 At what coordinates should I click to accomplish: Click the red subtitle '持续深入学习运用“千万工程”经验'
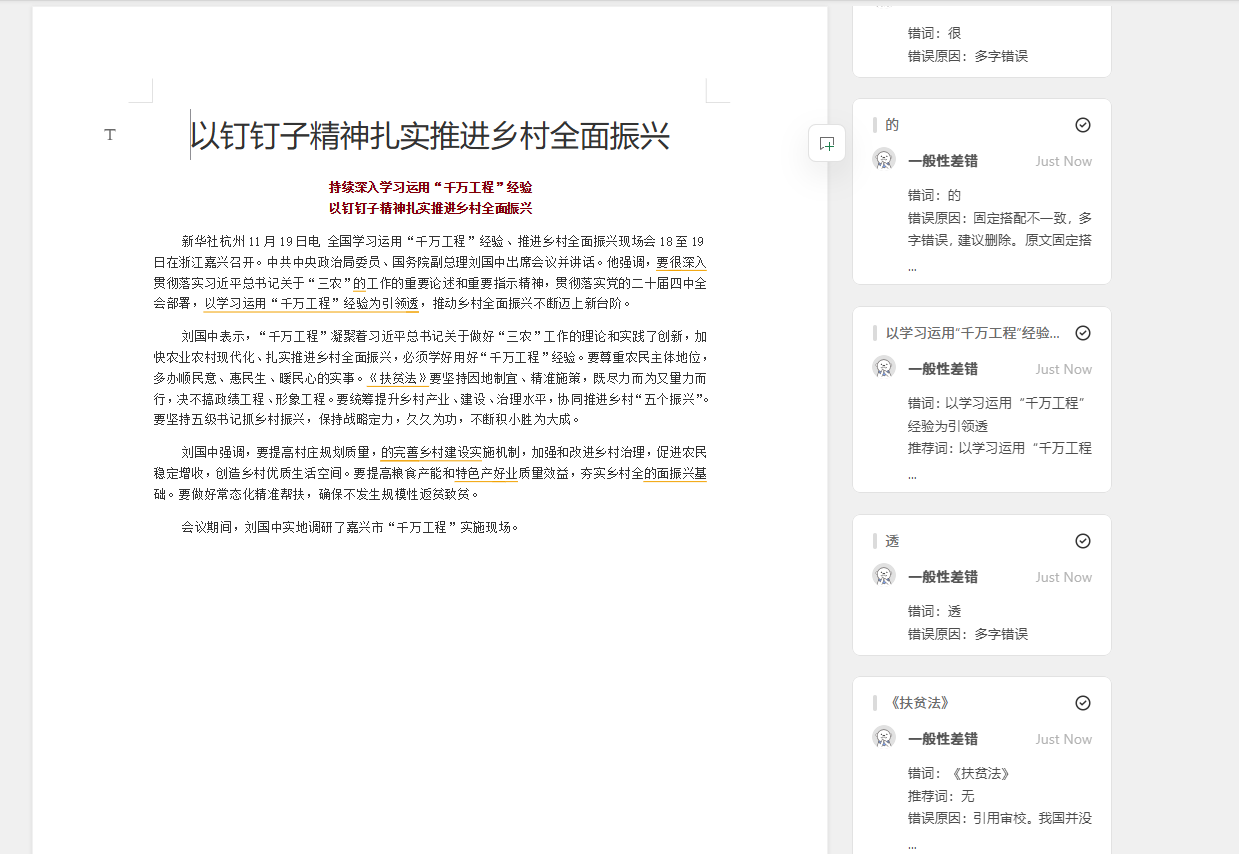point(430,187)
